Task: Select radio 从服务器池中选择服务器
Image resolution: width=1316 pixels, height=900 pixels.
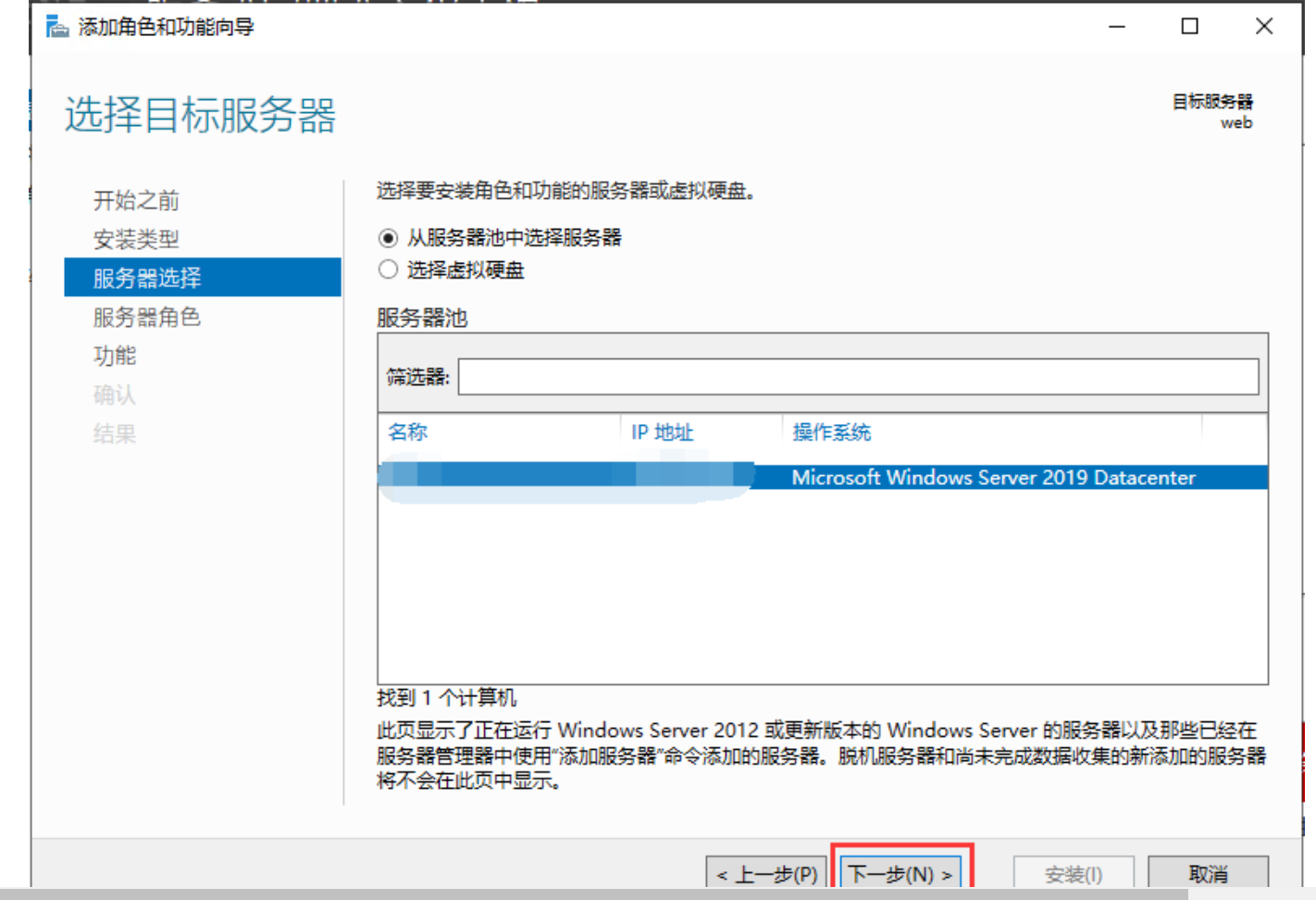Action: click(389, 238)
